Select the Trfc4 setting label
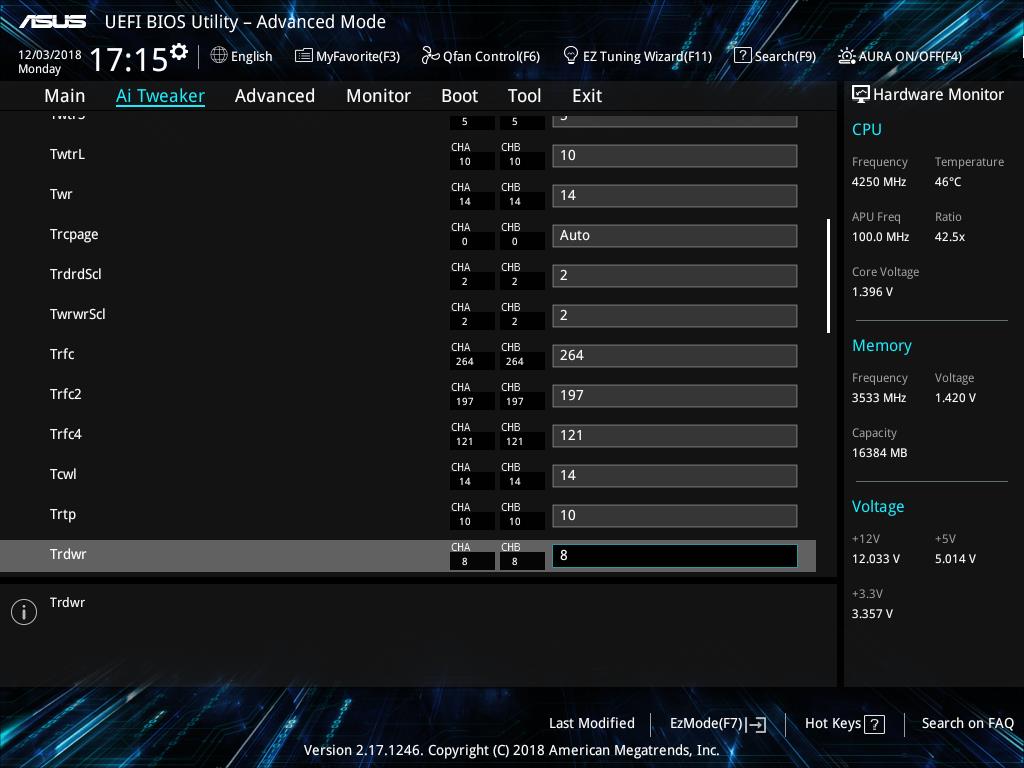 click(65, 434)
